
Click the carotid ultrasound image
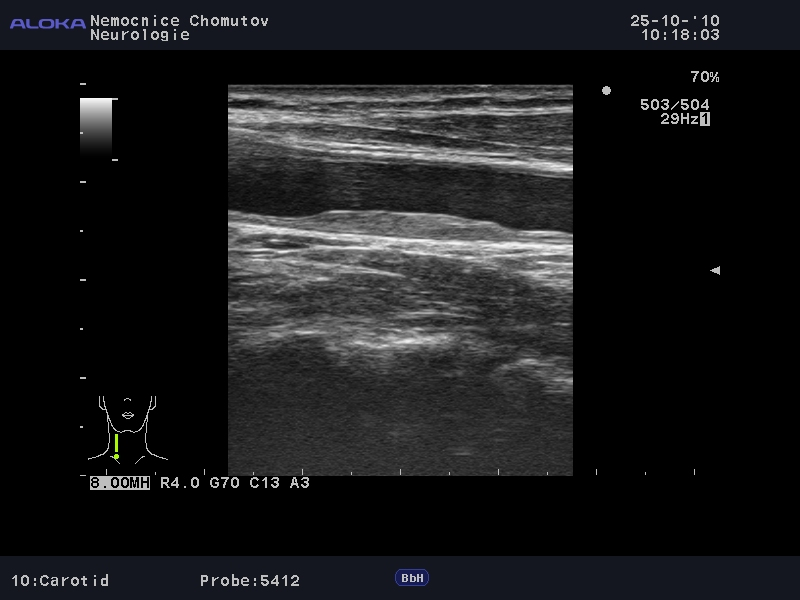(x=400, y=280)
